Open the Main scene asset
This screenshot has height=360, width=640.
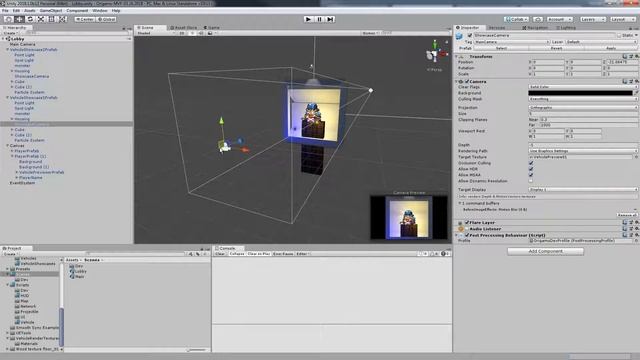click(77, 276)
